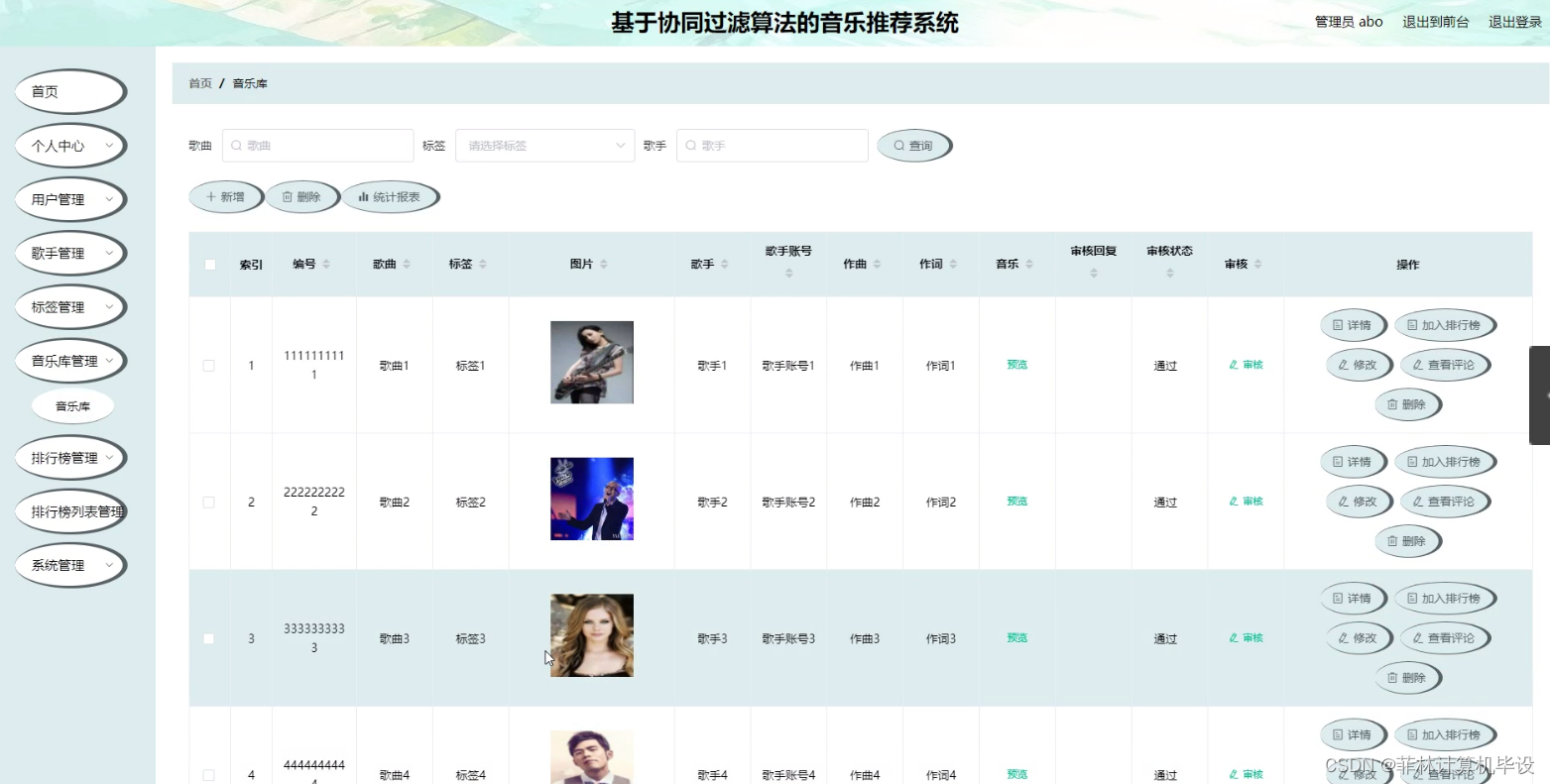Click 查看评论 for 歌曲2
This screenshot has width=1550, height=784.
tap(1445, 501)
